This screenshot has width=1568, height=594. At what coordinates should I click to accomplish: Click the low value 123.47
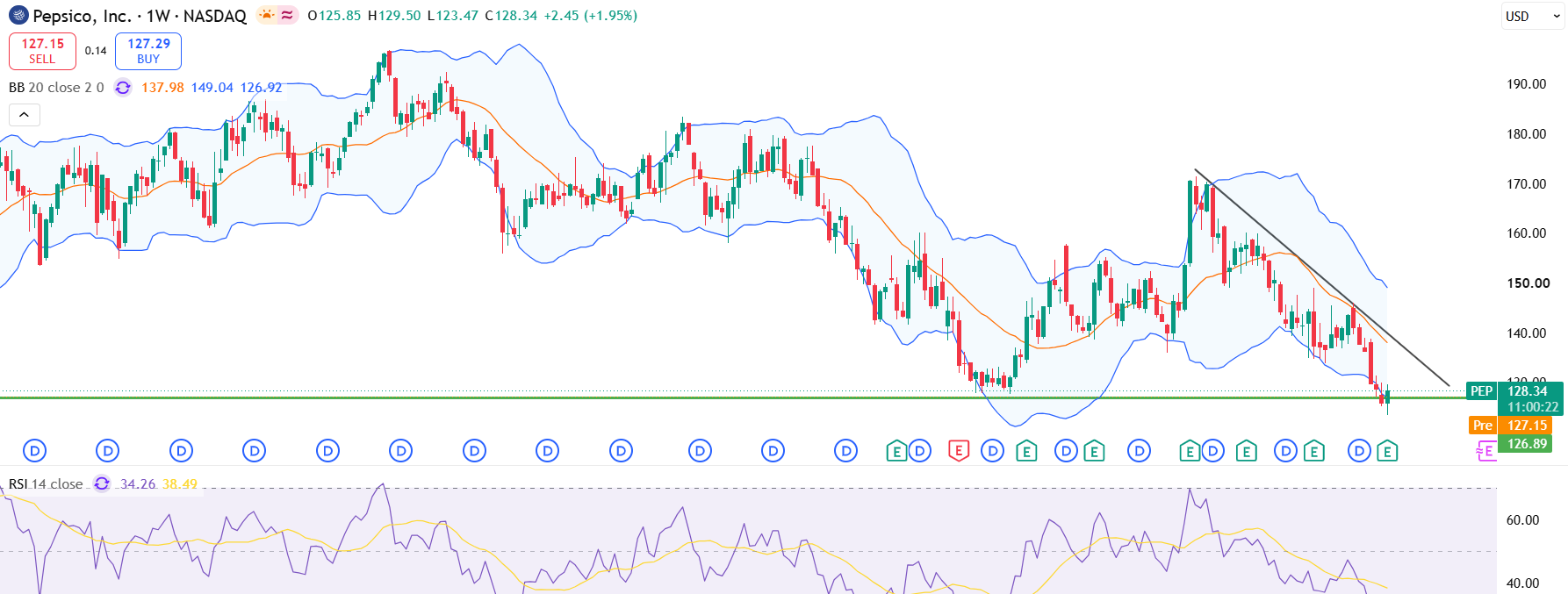click(457, 16)
